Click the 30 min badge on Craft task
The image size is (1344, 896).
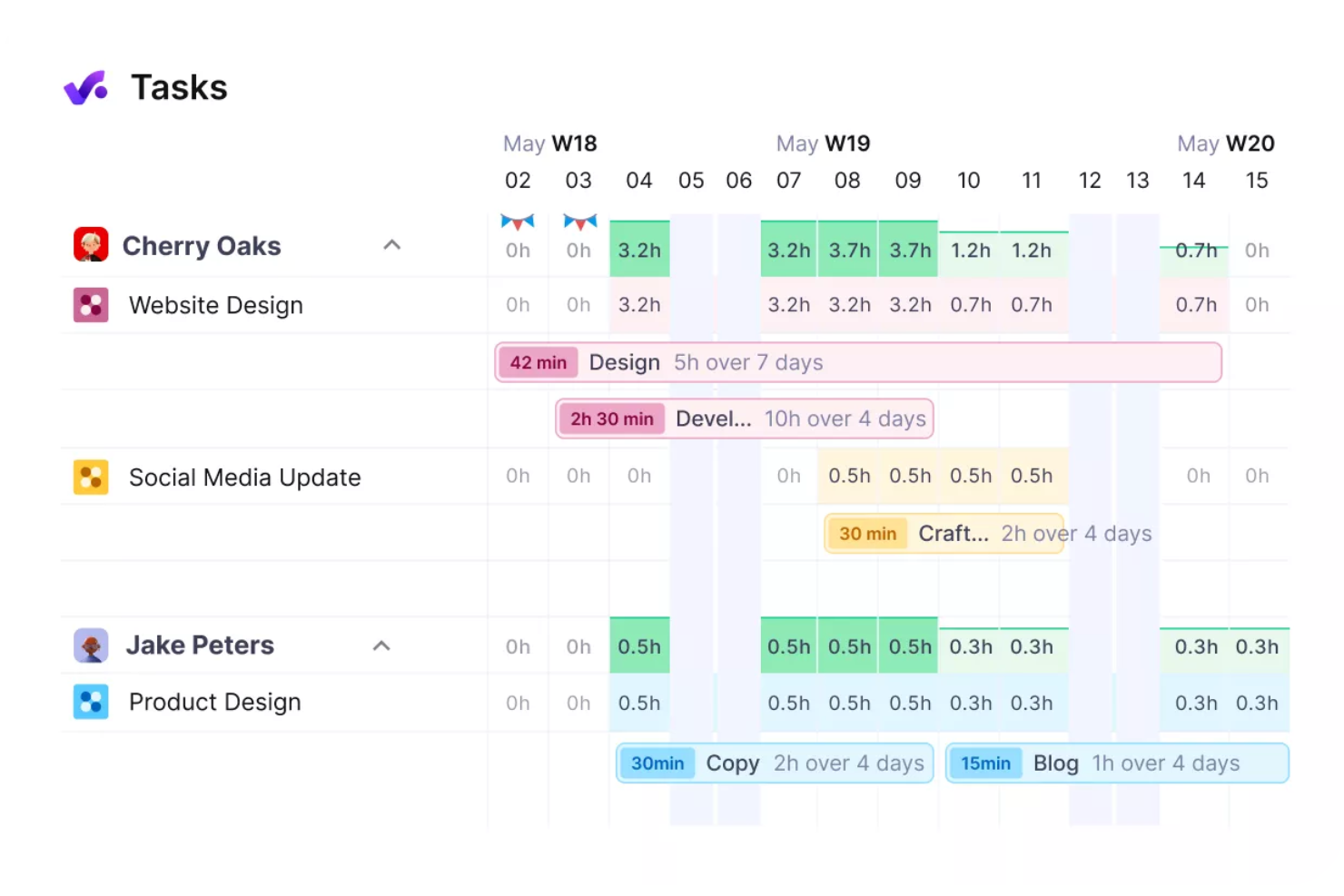(867, 534)
